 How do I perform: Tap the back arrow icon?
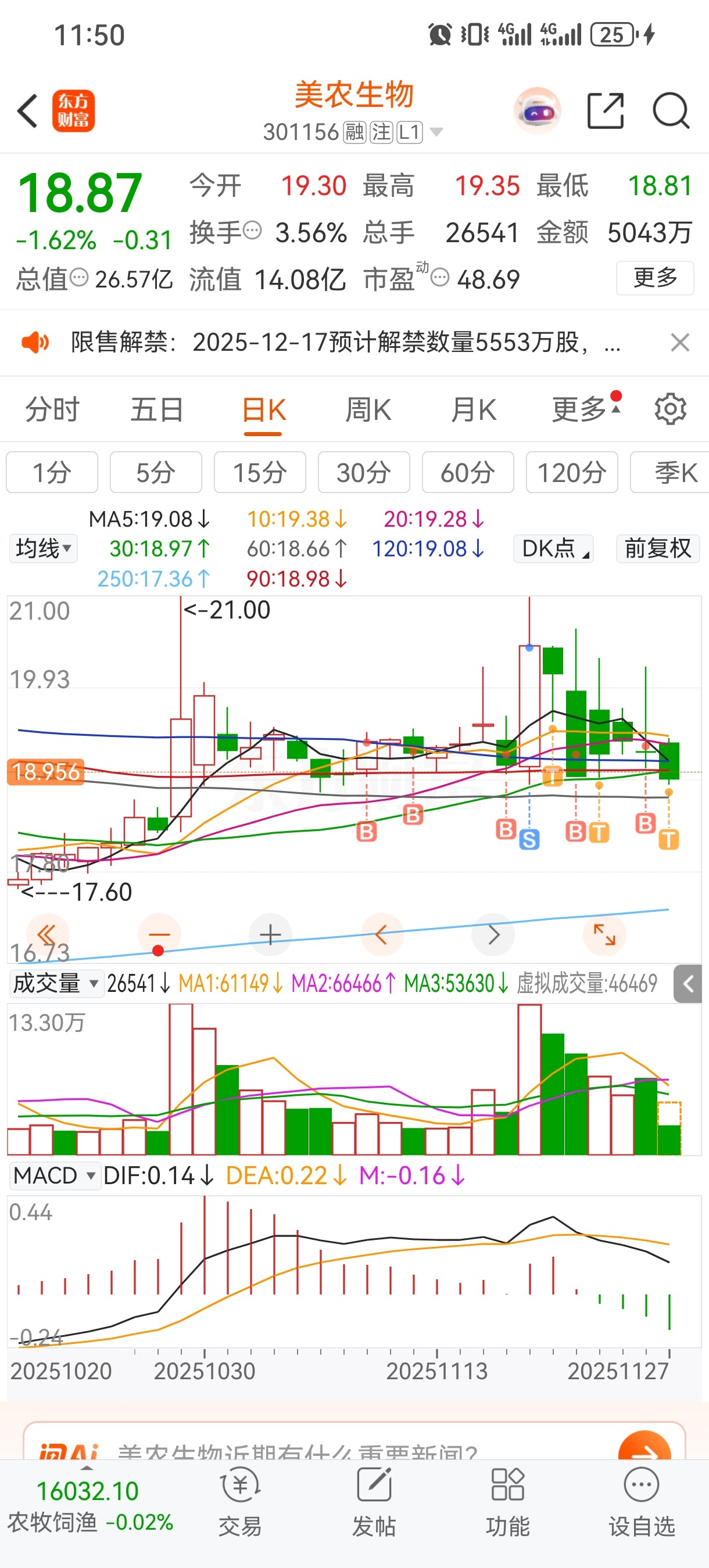pyautogui.click(x=27, y=111)
